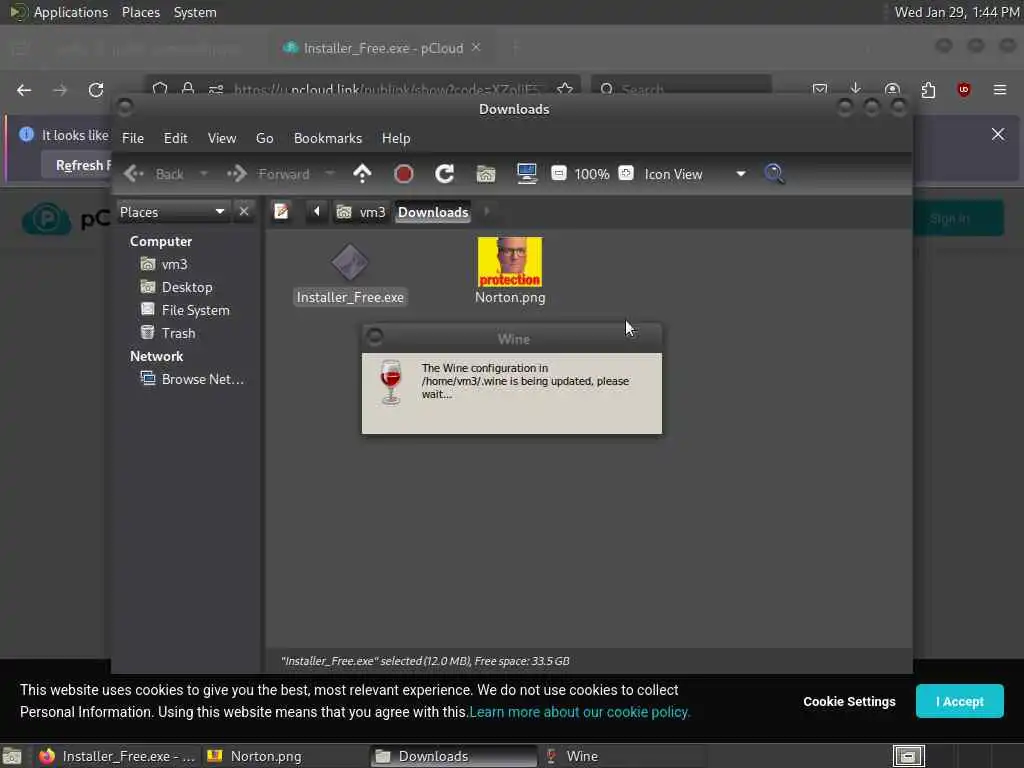1024x768 pixels.
Task: Open the Places sidebar dropdown
Action: (x=173, y=212)
